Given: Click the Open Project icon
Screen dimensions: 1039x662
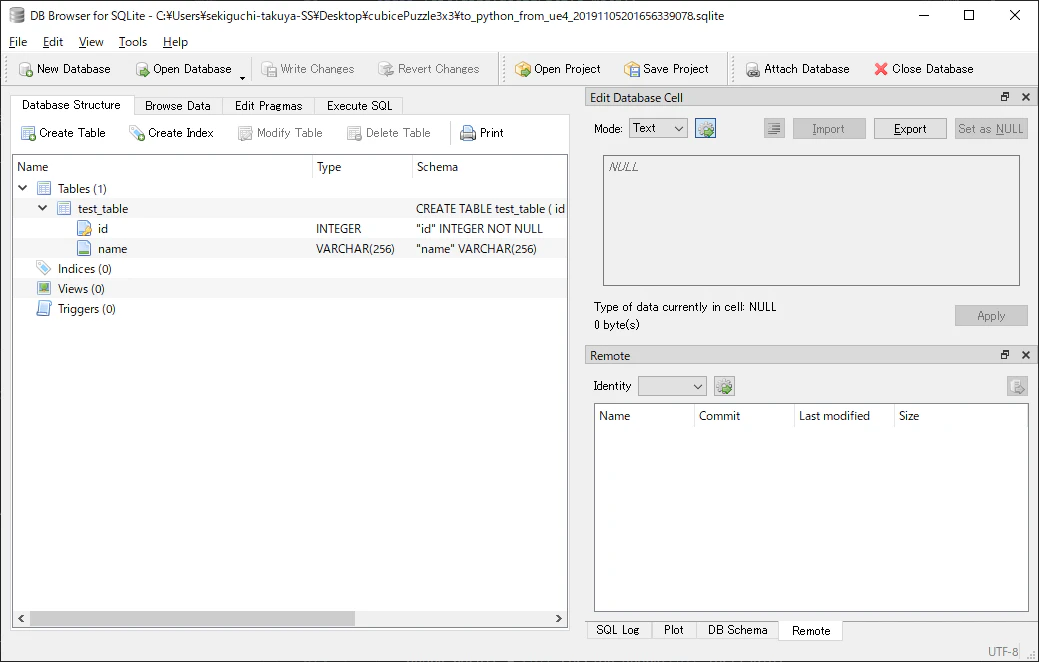Looking at the screenshot, I should coord(523,69).
